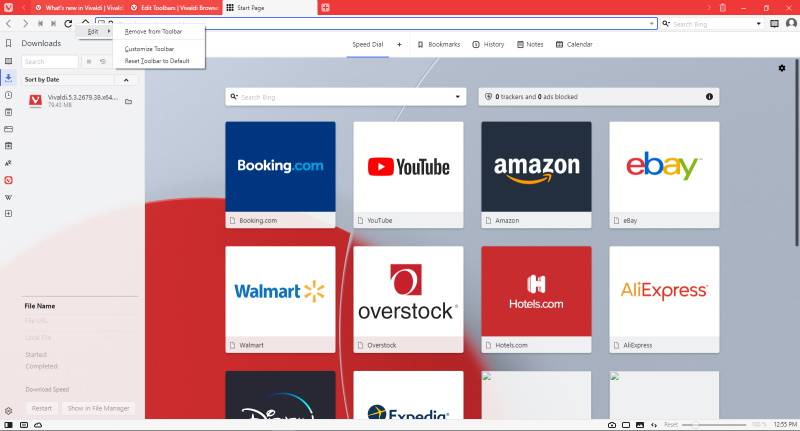Screen dimensions: 800x431
Task: Adjust the page zoom slider
Action: pyautogui.click(x=714, y=424)
